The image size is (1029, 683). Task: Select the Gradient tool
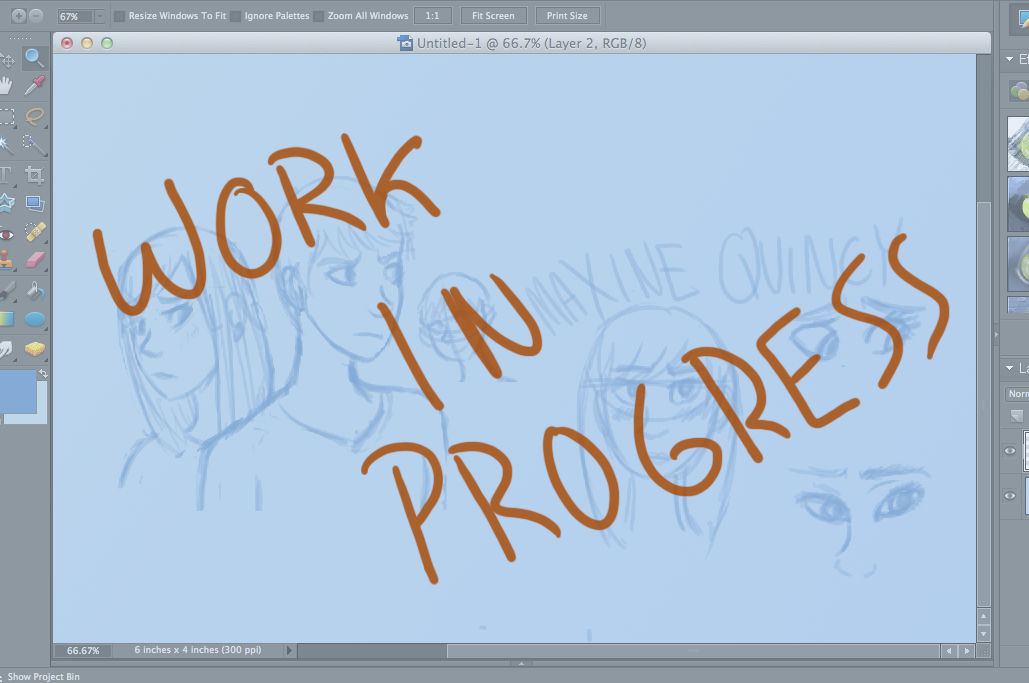[7, 319]
